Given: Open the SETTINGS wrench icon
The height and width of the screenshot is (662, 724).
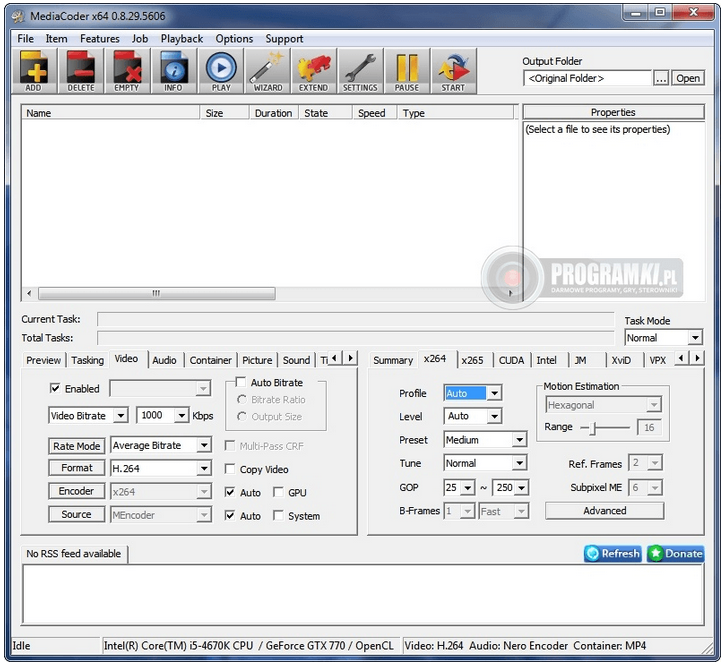Looking at the screenshot, I should point(361,71).
